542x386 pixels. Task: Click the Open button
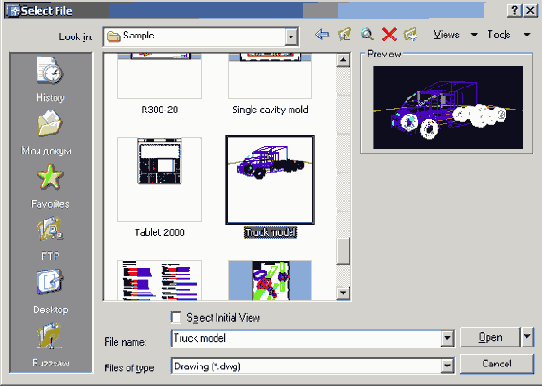[x=490, y=337]
